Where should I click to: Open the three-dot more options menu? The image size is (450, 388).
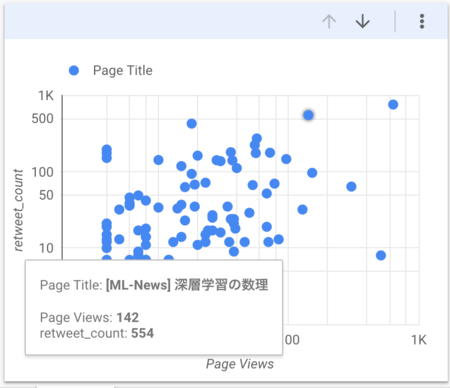coord(422,21)
